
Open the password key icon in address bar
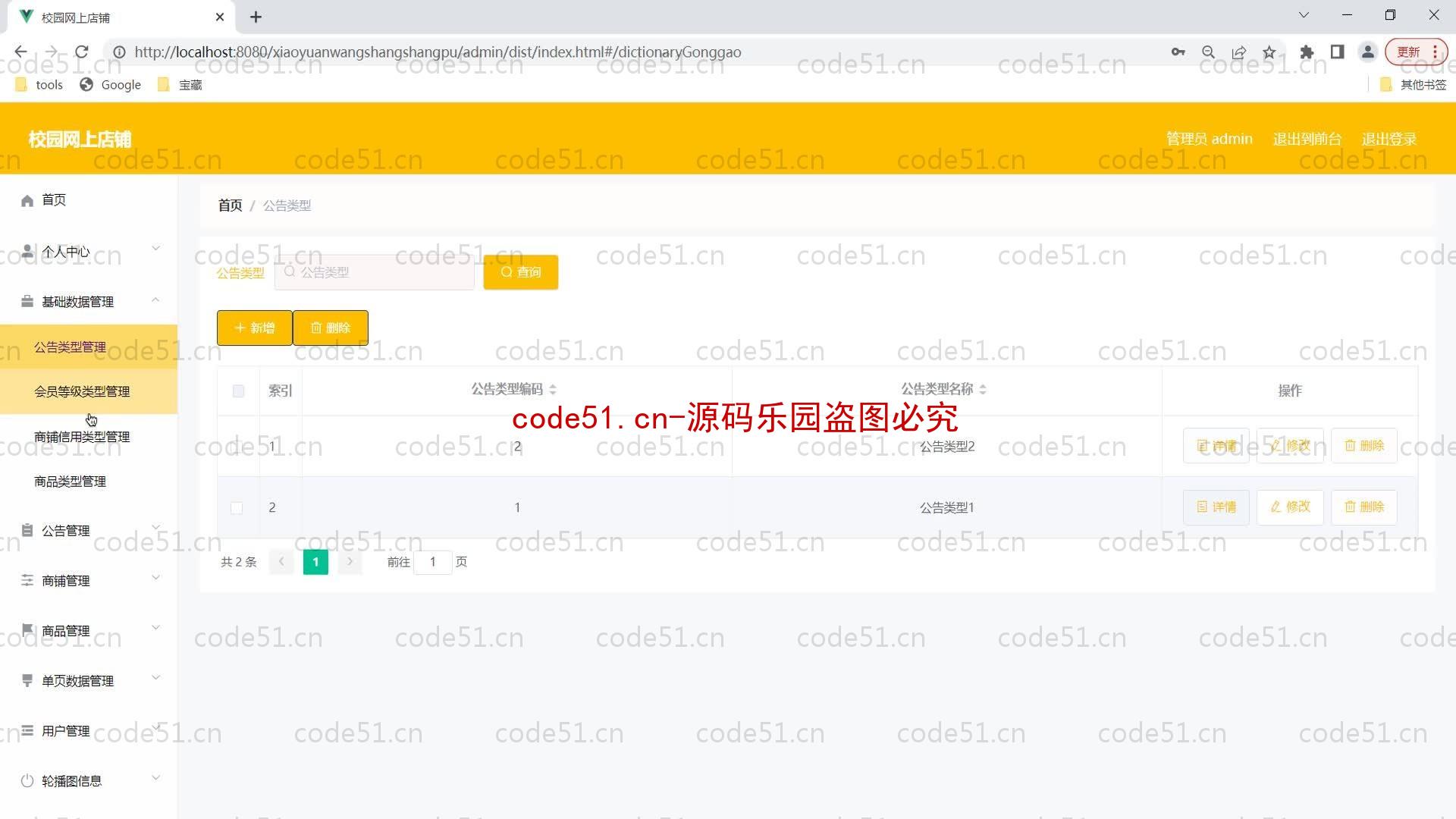click(x=1178, y=52)
